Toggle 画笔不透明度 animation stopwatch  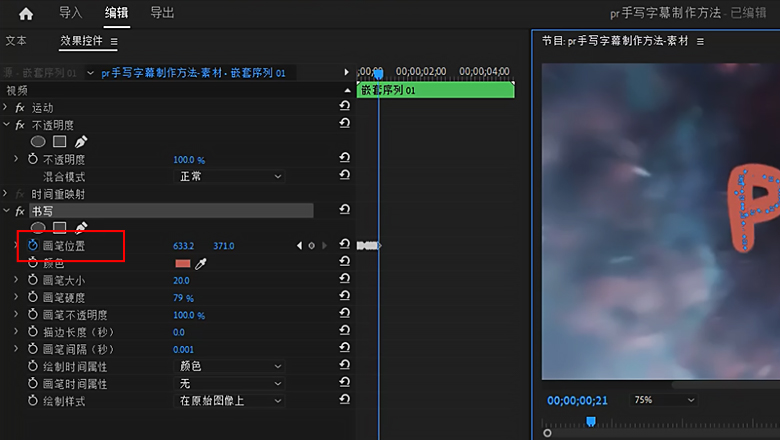click(x=33, y=314)
